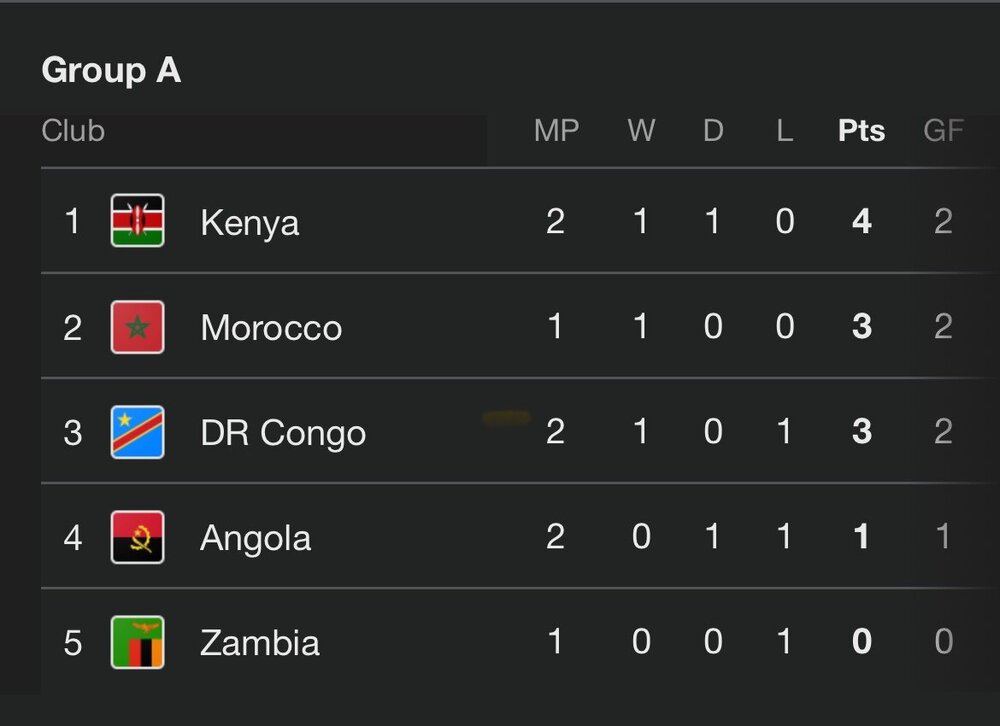Click the W column header
This screenshot has width=1000, height=726.
pos(641,131)
